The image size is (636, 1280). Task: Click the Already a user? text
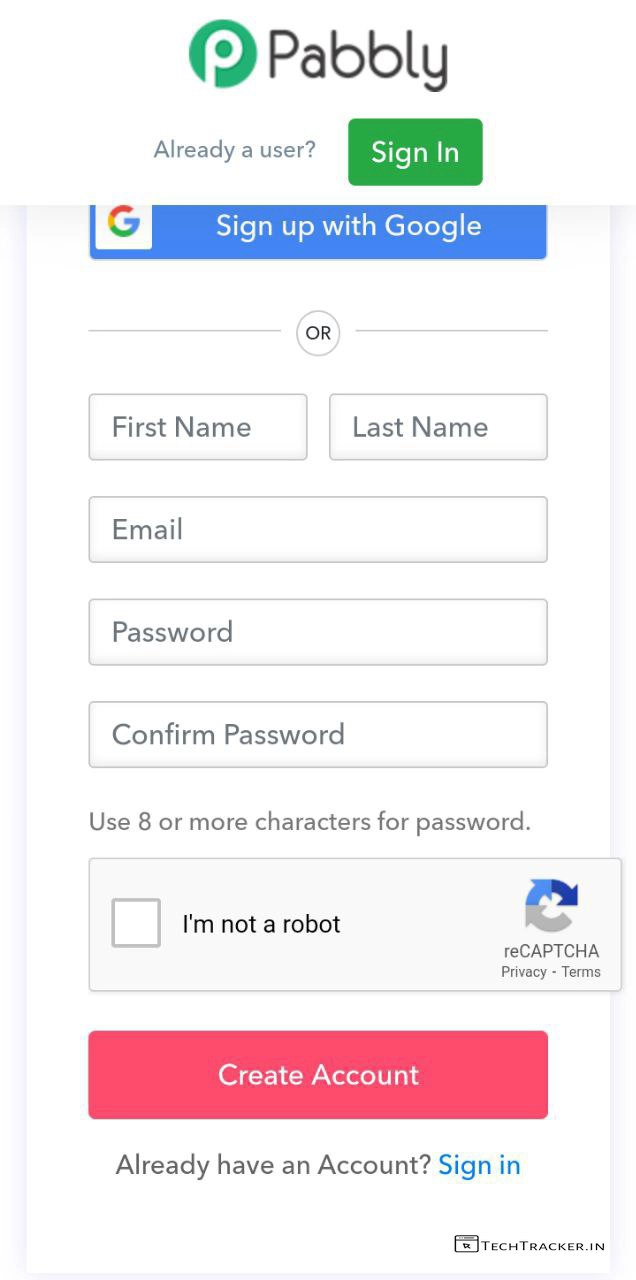234,150
